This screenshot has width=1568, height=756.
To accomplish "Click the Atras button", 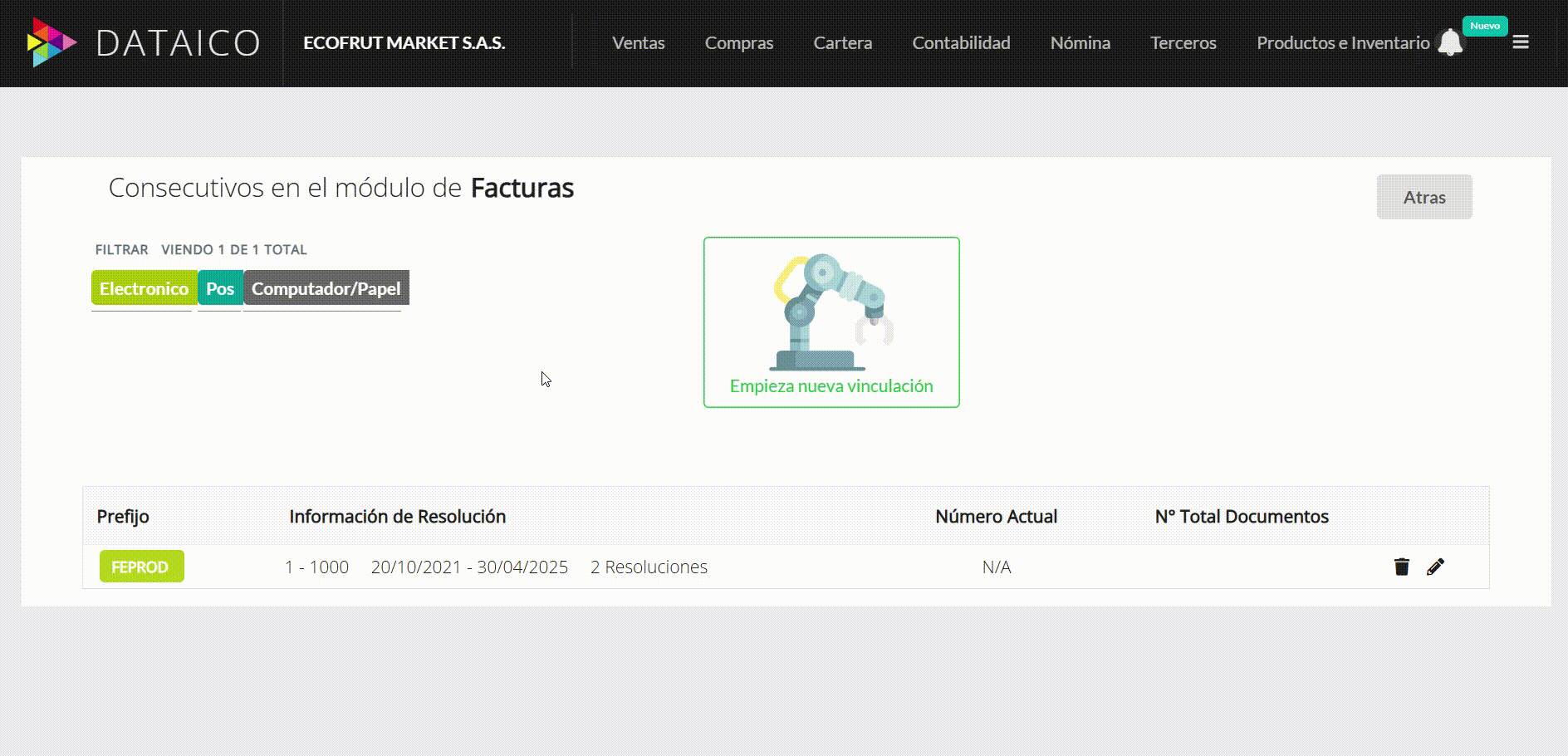I will click(x=1423, y=197).
